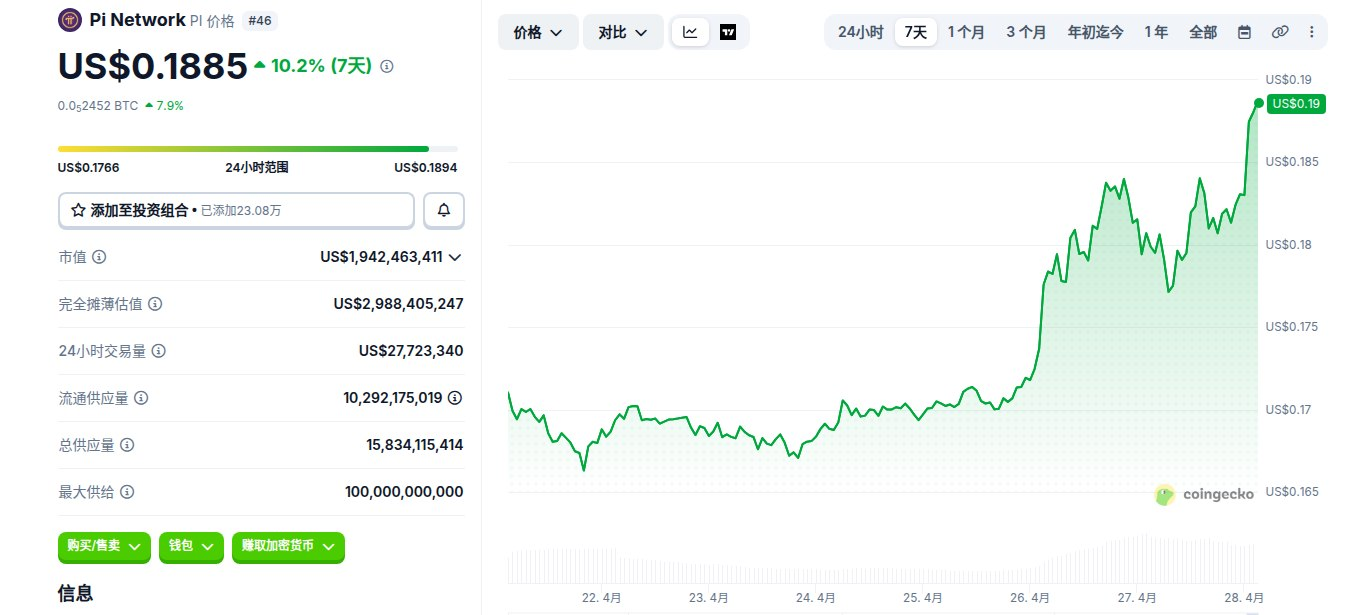
Task: Open the 购买/售卖 dropdown
Action: click(x=104, y=546)
